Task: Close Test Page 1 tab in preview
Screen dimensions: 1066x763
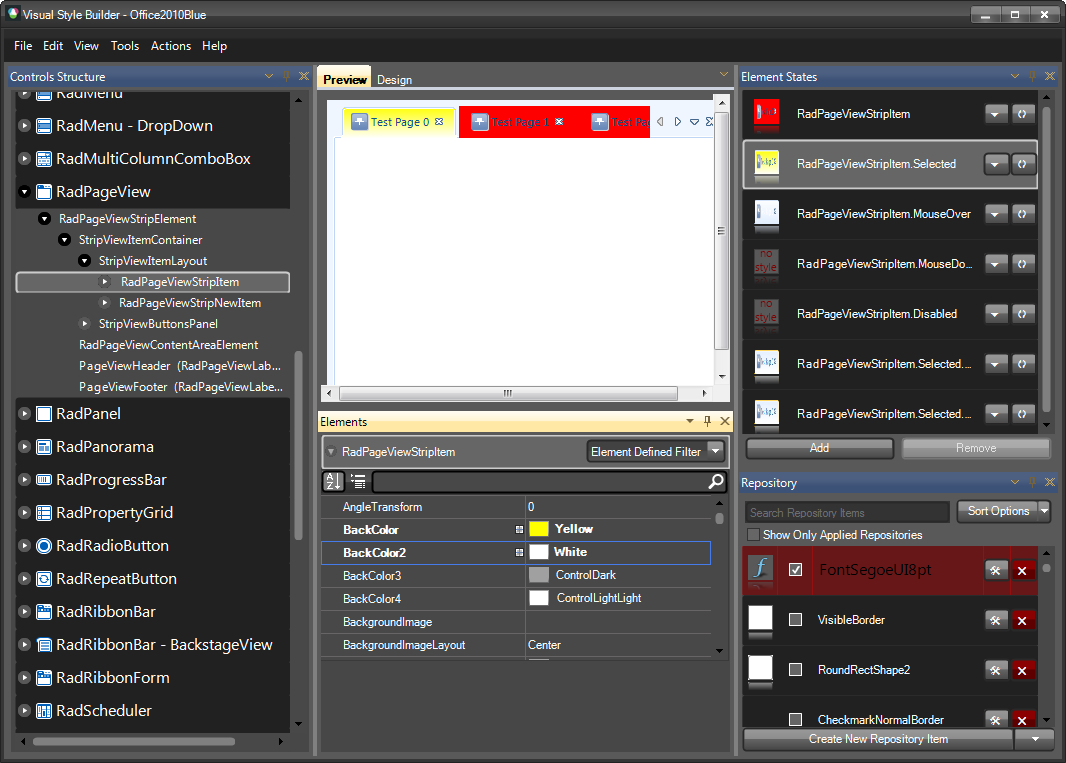Action: [559, 122]
